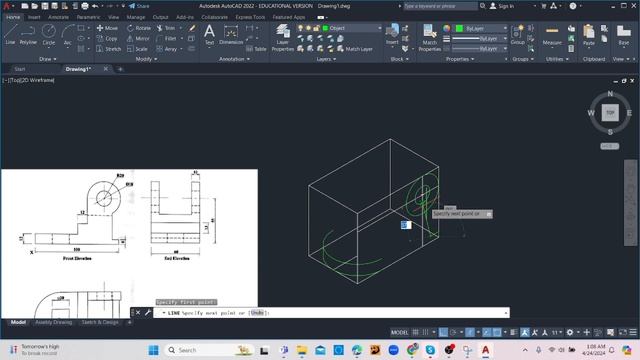Viewport: 640px width, 360px height.
Task: Expand the Modify panel
Action: 146,59
